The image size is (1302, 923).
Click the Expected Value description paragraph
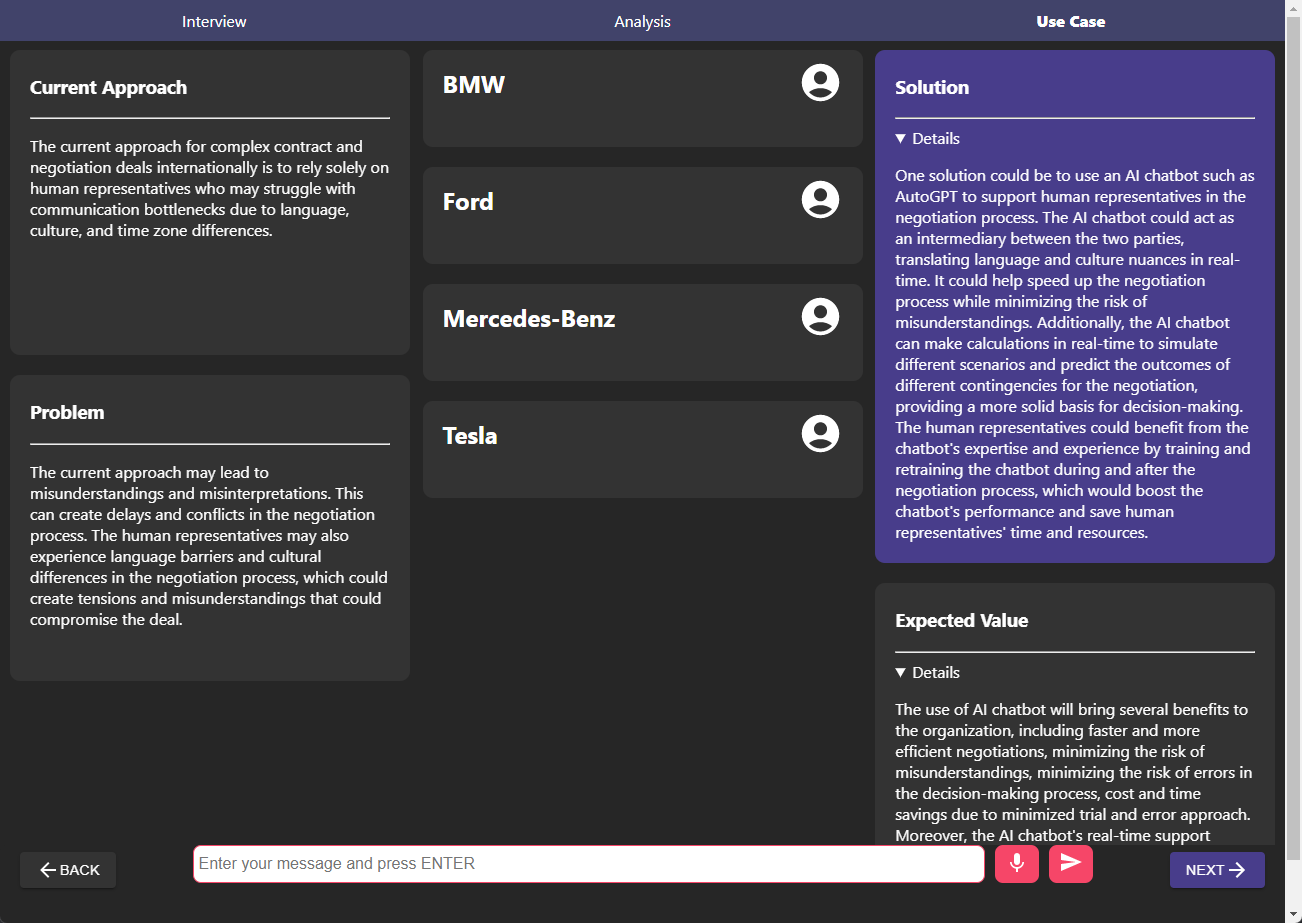1075,772
